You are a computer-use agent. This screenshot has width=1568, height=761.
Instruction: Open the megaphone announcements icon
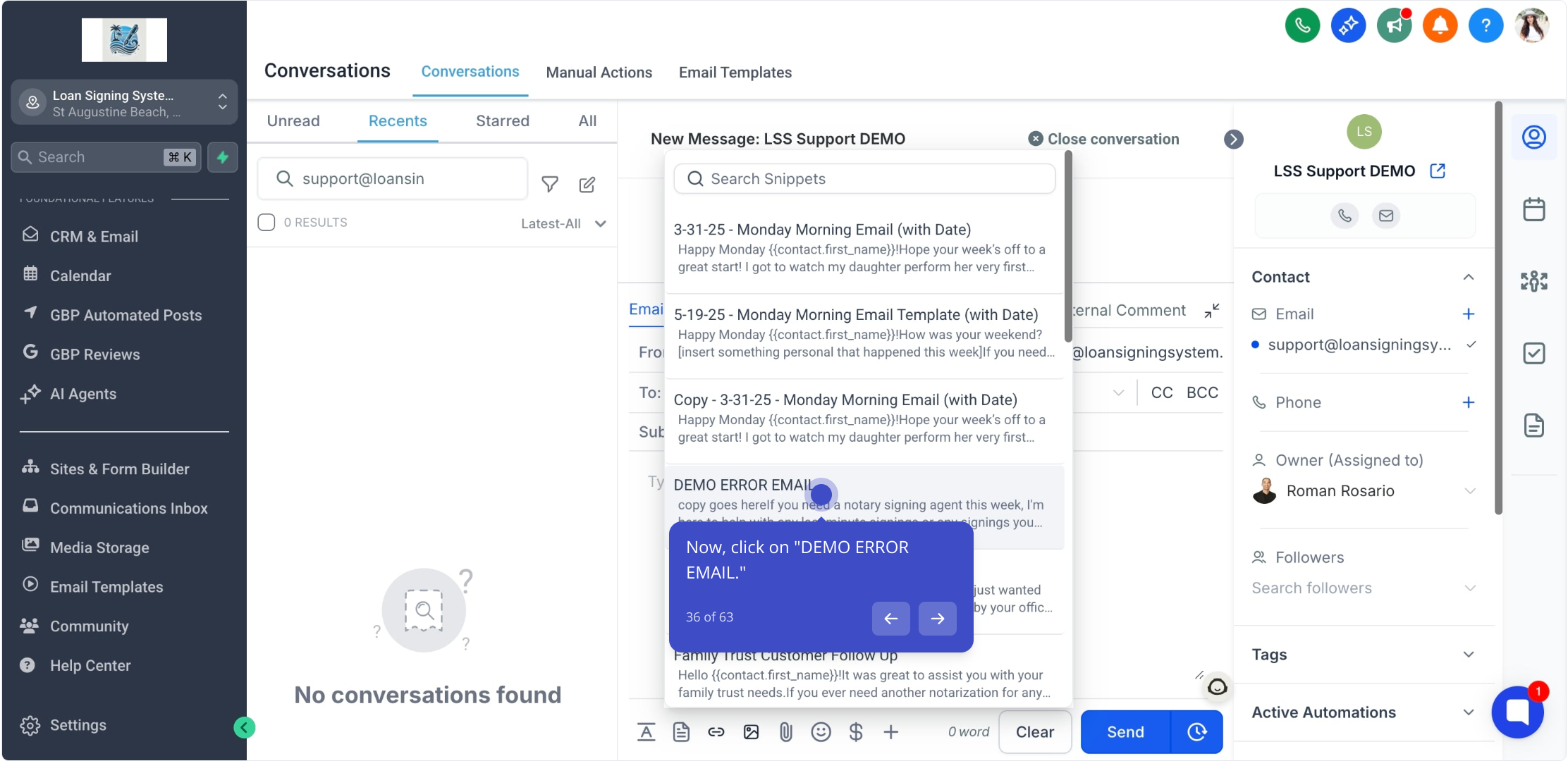coord(1394,26)
